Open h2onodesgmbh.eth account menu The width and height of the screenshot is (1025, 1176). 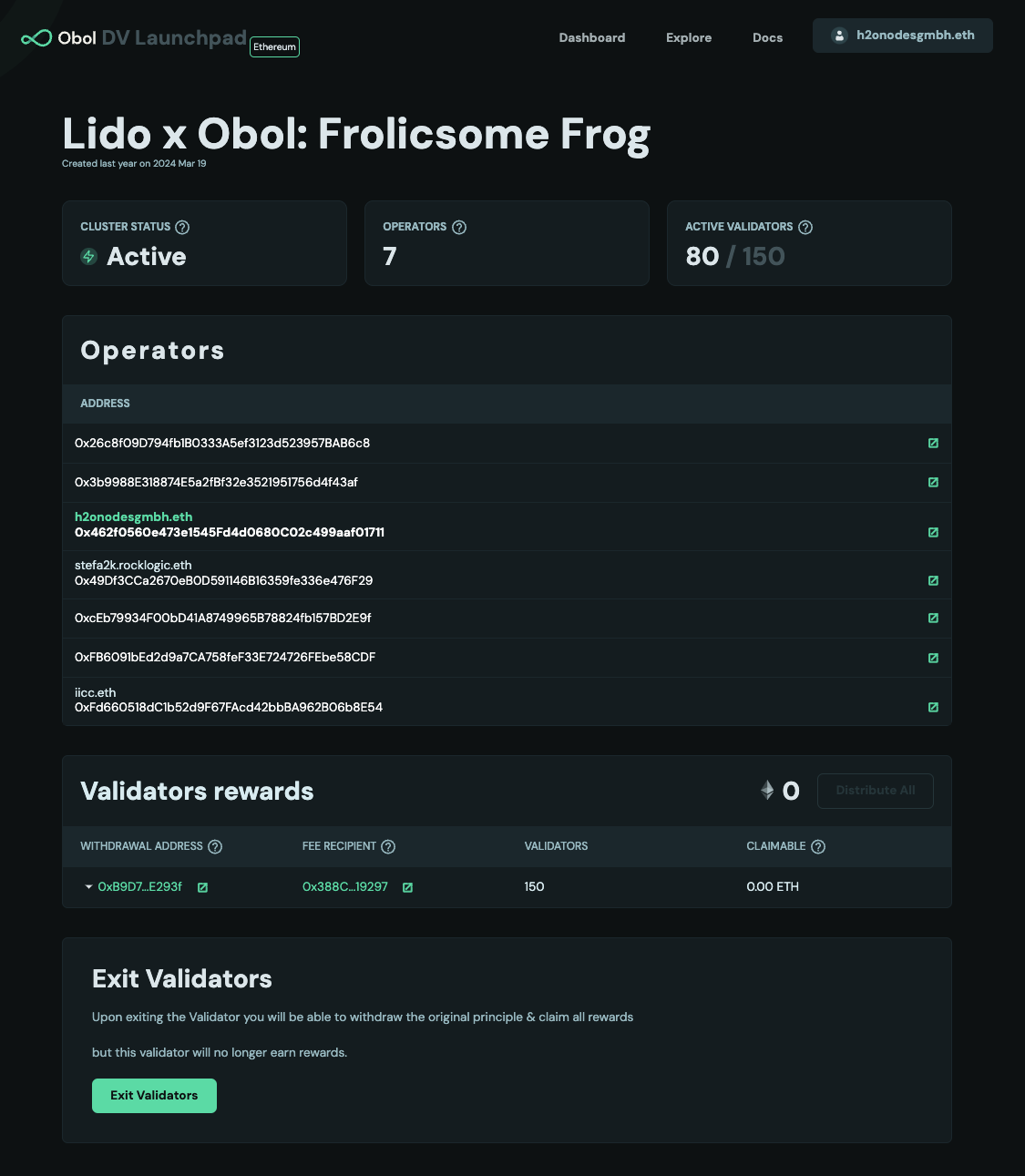[902, 36]
